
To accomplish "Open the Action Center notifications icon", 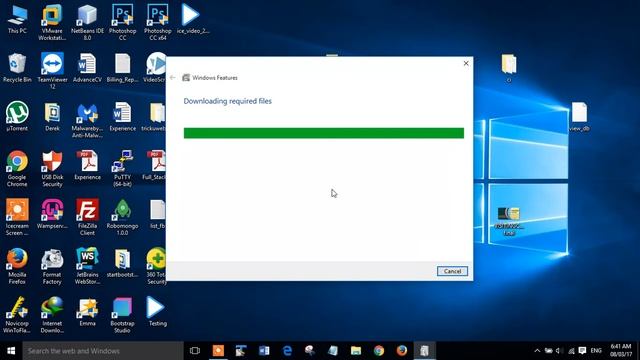I will click(582, 351).
